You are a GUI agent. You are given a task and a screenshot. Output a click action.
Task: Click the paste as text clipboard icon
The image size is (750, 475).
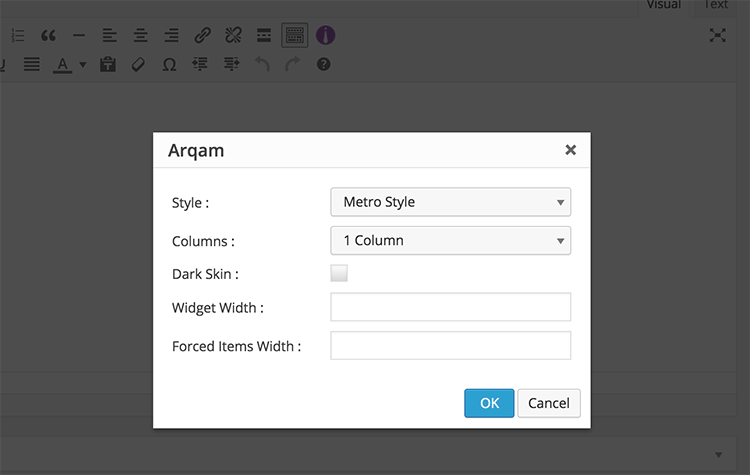point(108,64)
